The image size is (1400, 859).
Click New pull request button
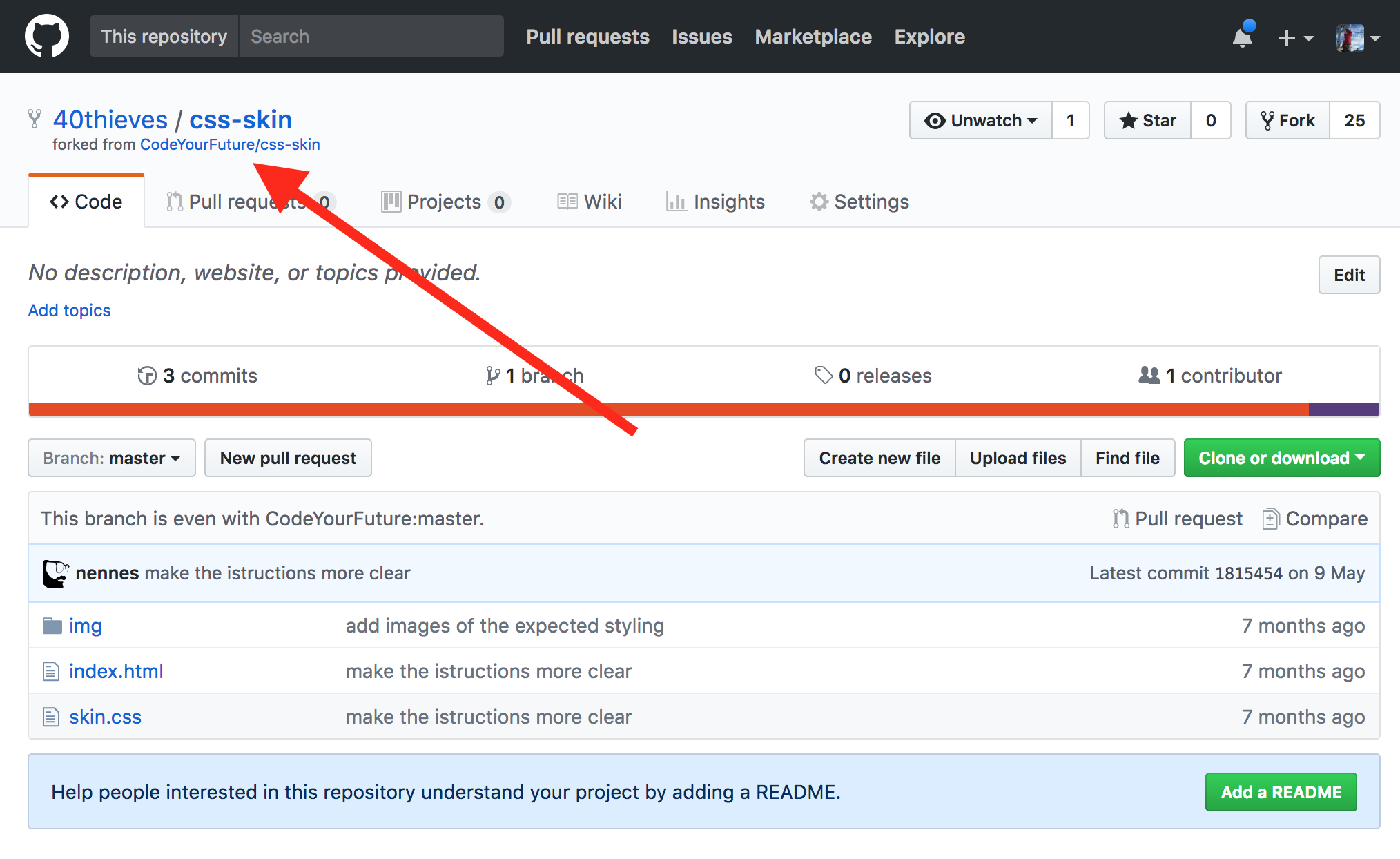pyautogui.click(x=288, y=458)
